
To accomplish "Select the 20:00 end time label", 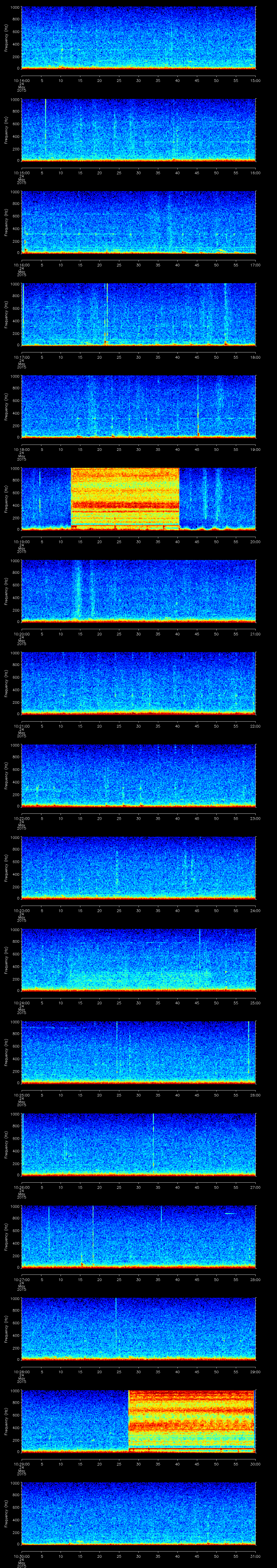I will point(256,542).
